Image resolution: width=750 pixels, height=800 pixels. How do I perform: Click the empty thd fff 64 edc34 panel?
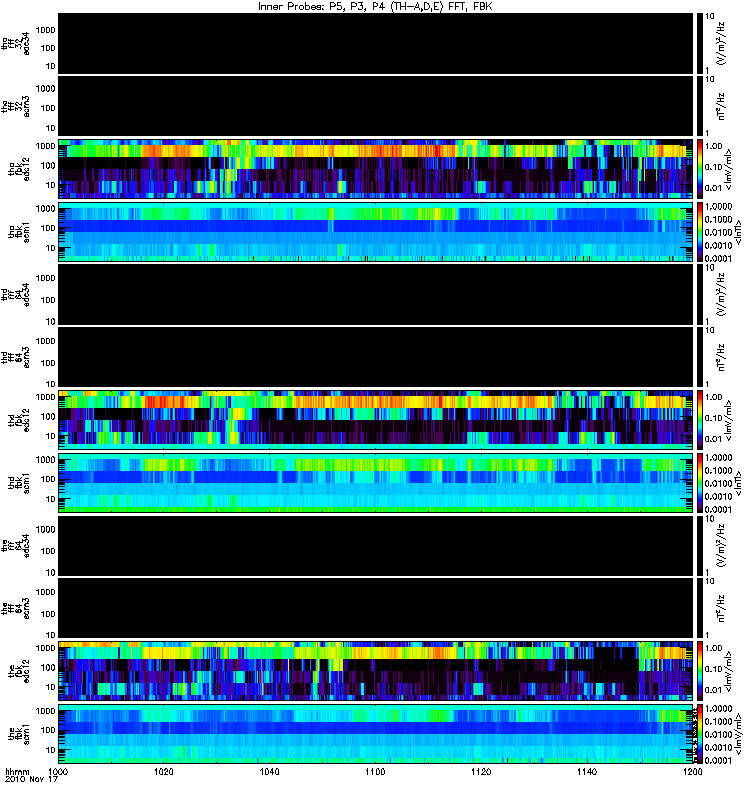tap(376, 294)
